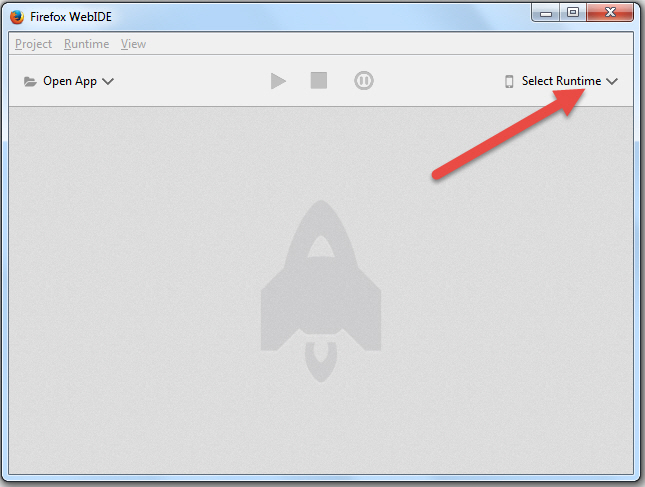The width and height of the screenshot is (645, 487).
Task: Click the Firefox WebIDE title text
Action: click(71, 17)
